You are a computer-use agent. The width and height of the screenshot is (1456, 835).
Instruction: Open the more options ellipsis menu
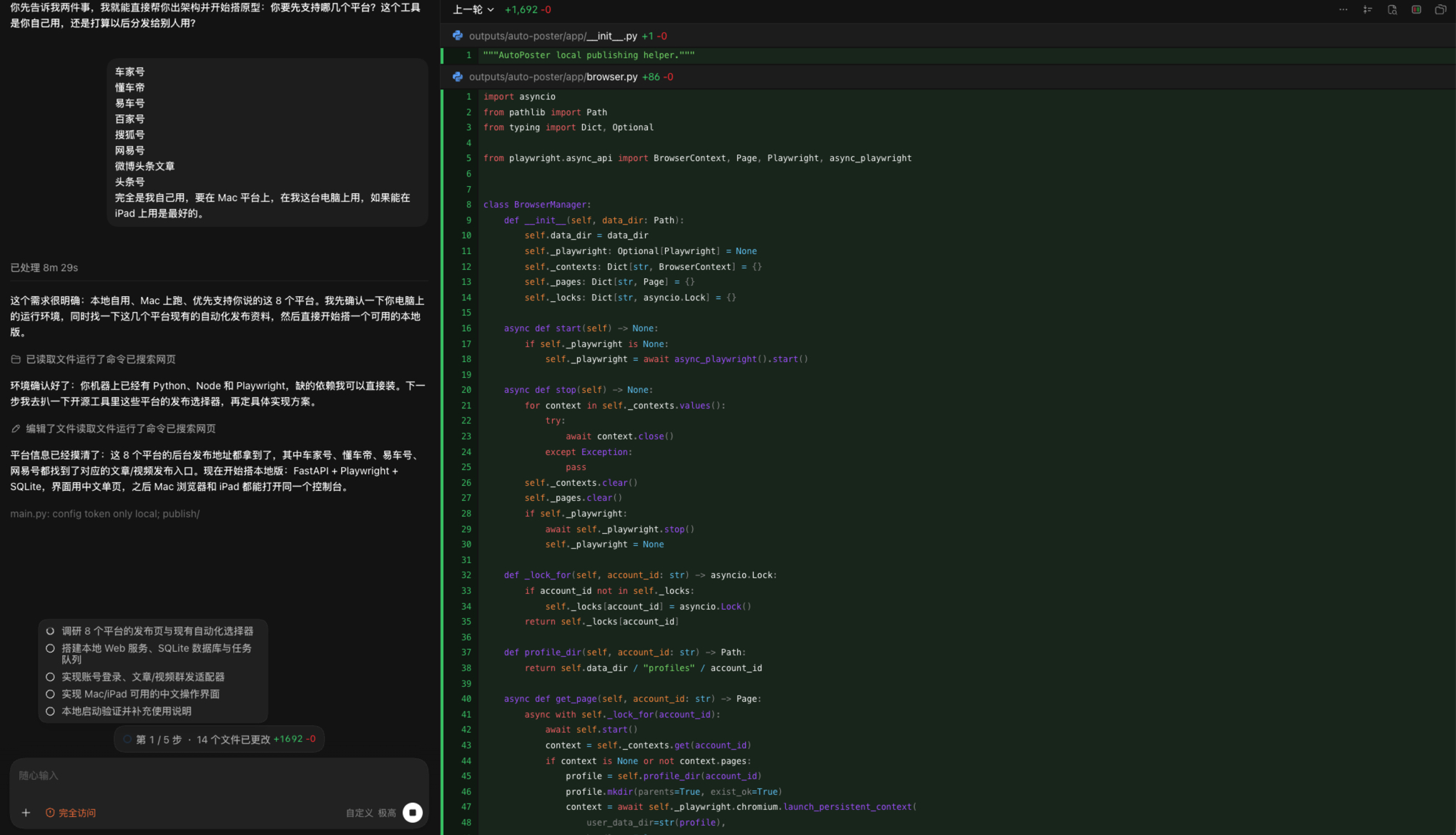1343,9
